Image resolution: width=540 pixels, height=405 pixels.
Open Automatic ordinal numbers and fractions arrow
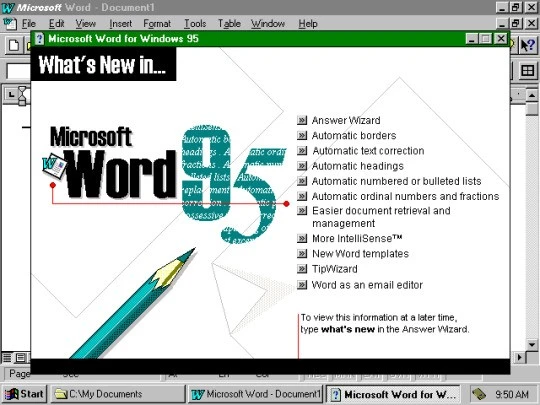(302, 196)
